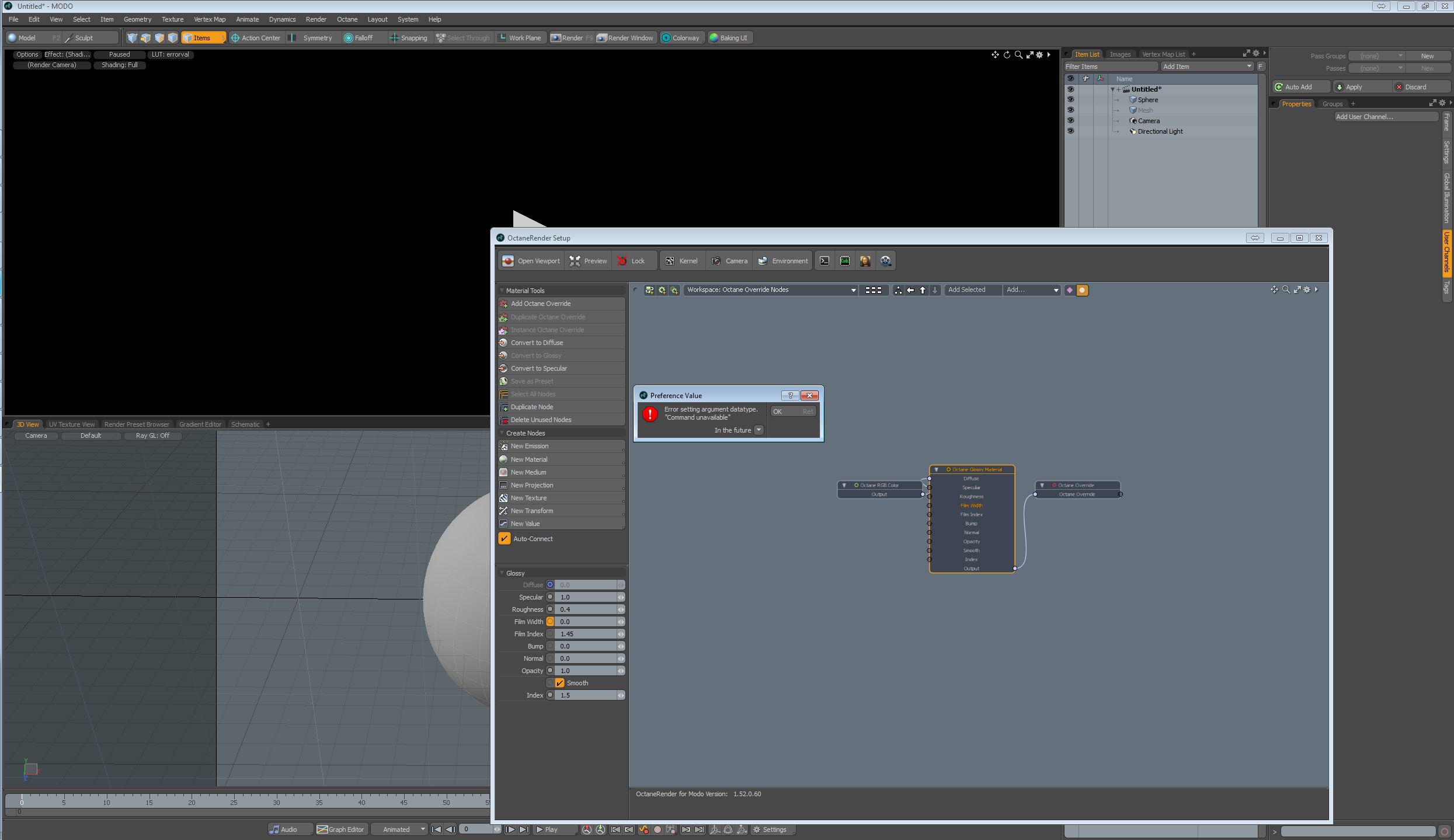Hide the Sphere item visibility

coord(1070,100)
